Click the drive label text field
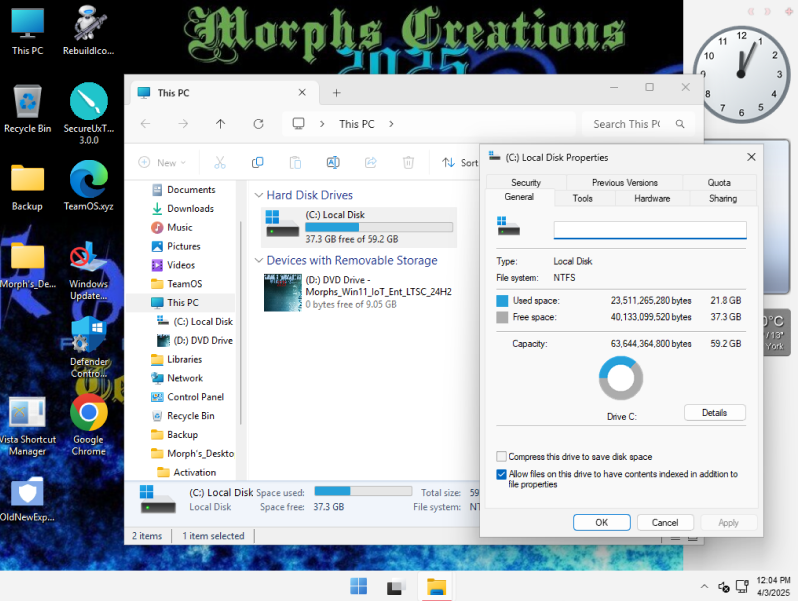The image size is (798, 601). (650, 230)
